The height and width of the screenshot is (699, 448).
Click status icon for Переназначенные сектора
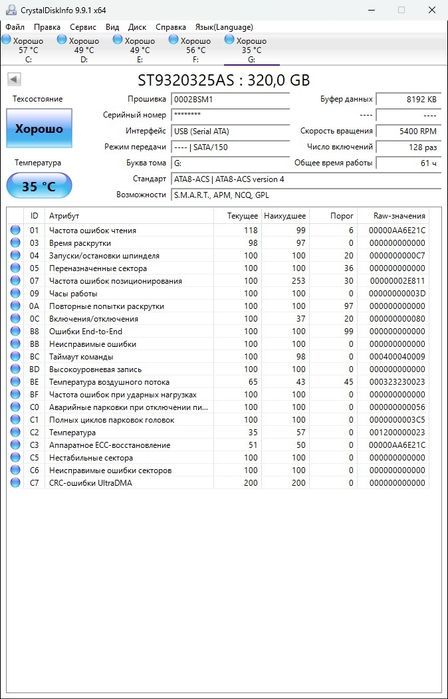[15, 268]
